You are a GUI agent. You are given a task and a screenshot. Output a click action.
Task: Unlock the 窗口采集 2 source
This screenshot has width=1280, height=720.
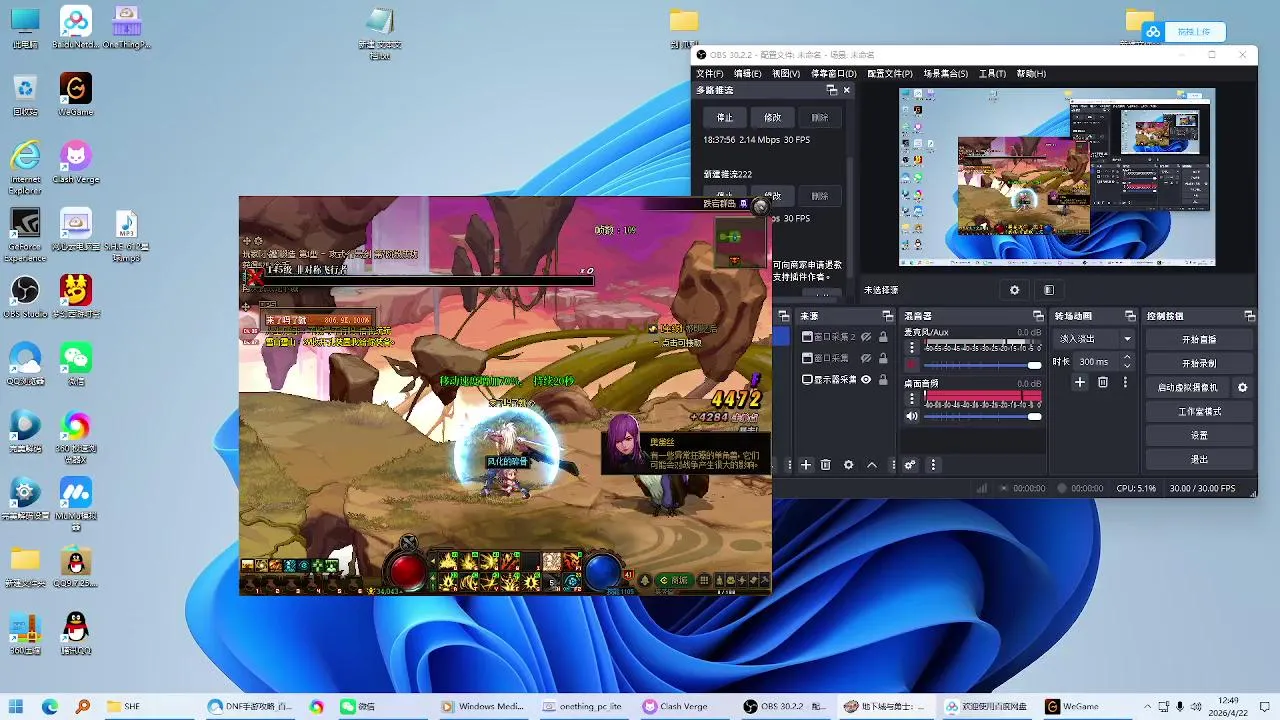click(x=883, y=337)
